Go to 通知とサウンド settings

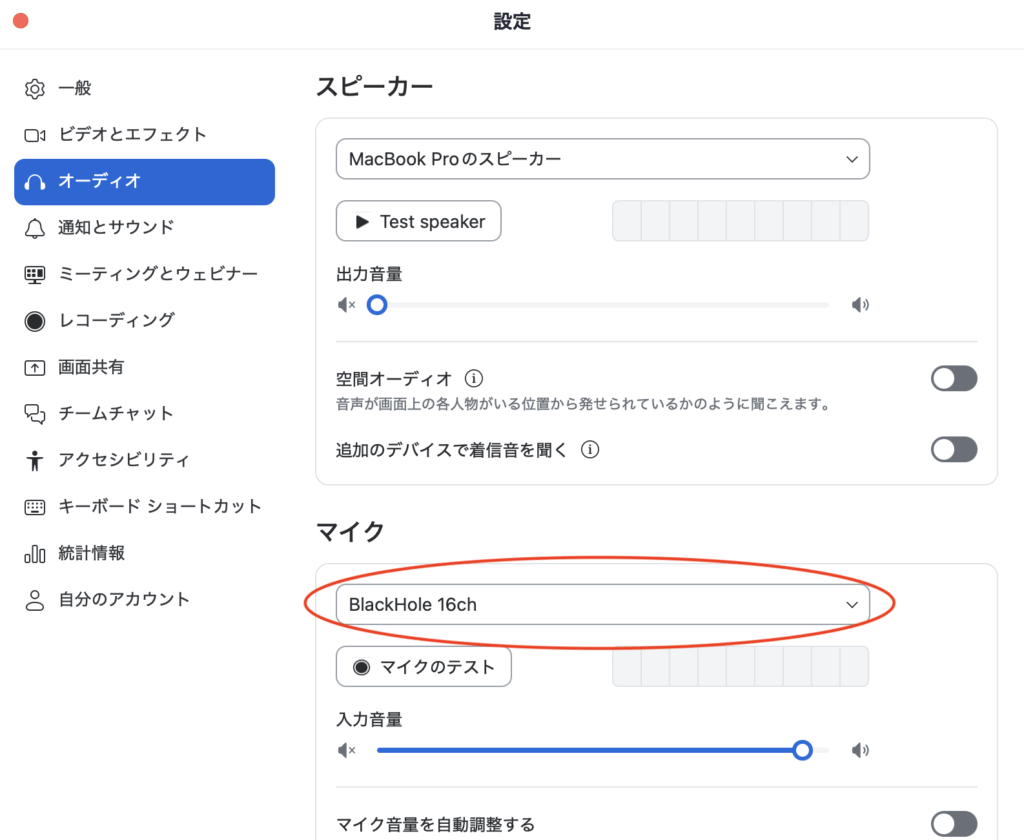[144, 228]
